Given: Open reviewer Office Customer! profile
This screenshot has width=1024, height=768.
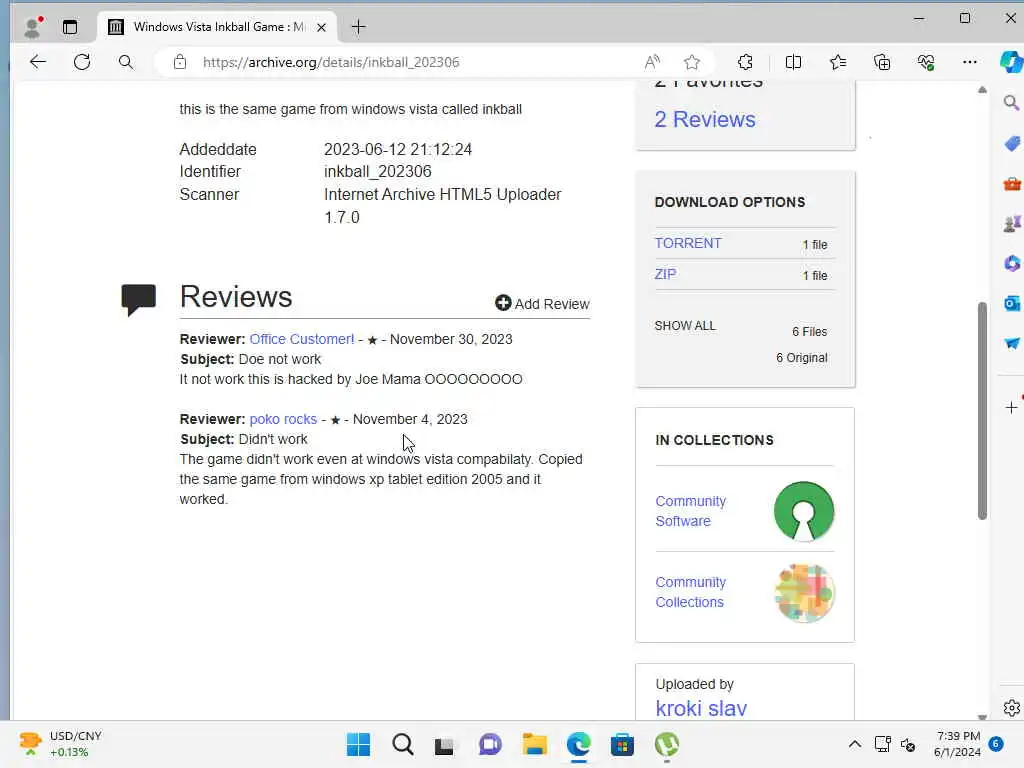Looking at the screenshot, I should pyautogui.click(x=302, y=339).
